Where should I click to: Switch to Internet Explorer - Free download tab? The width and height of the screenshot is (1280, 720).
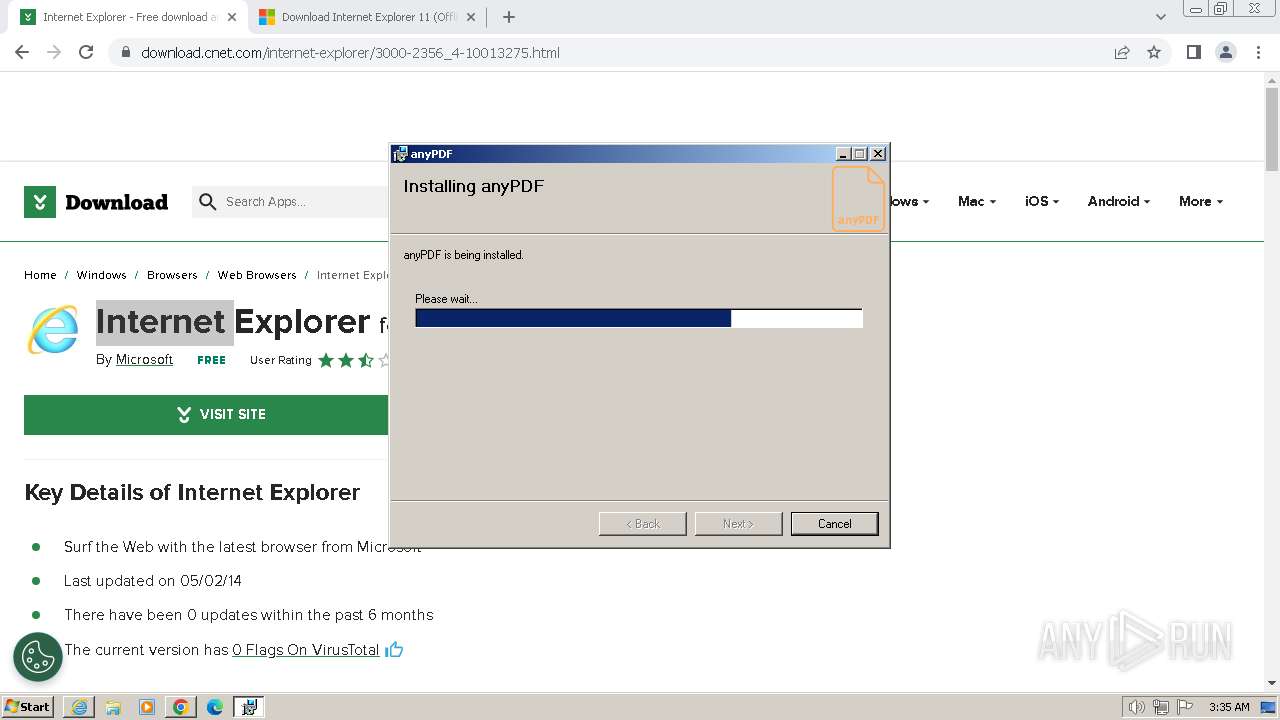(x=130, y=17)
